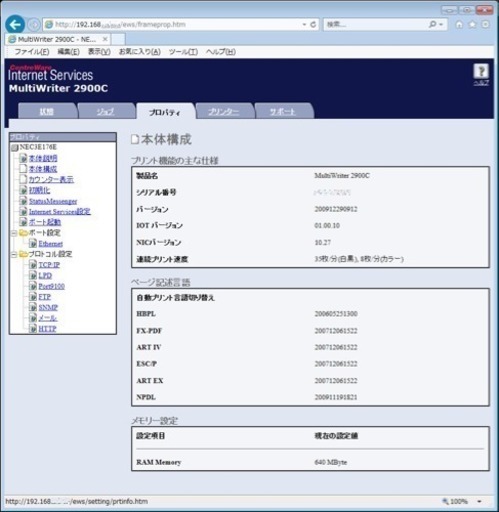
Task: Click the browser back arrow button
Action: [x=15, y=25]
